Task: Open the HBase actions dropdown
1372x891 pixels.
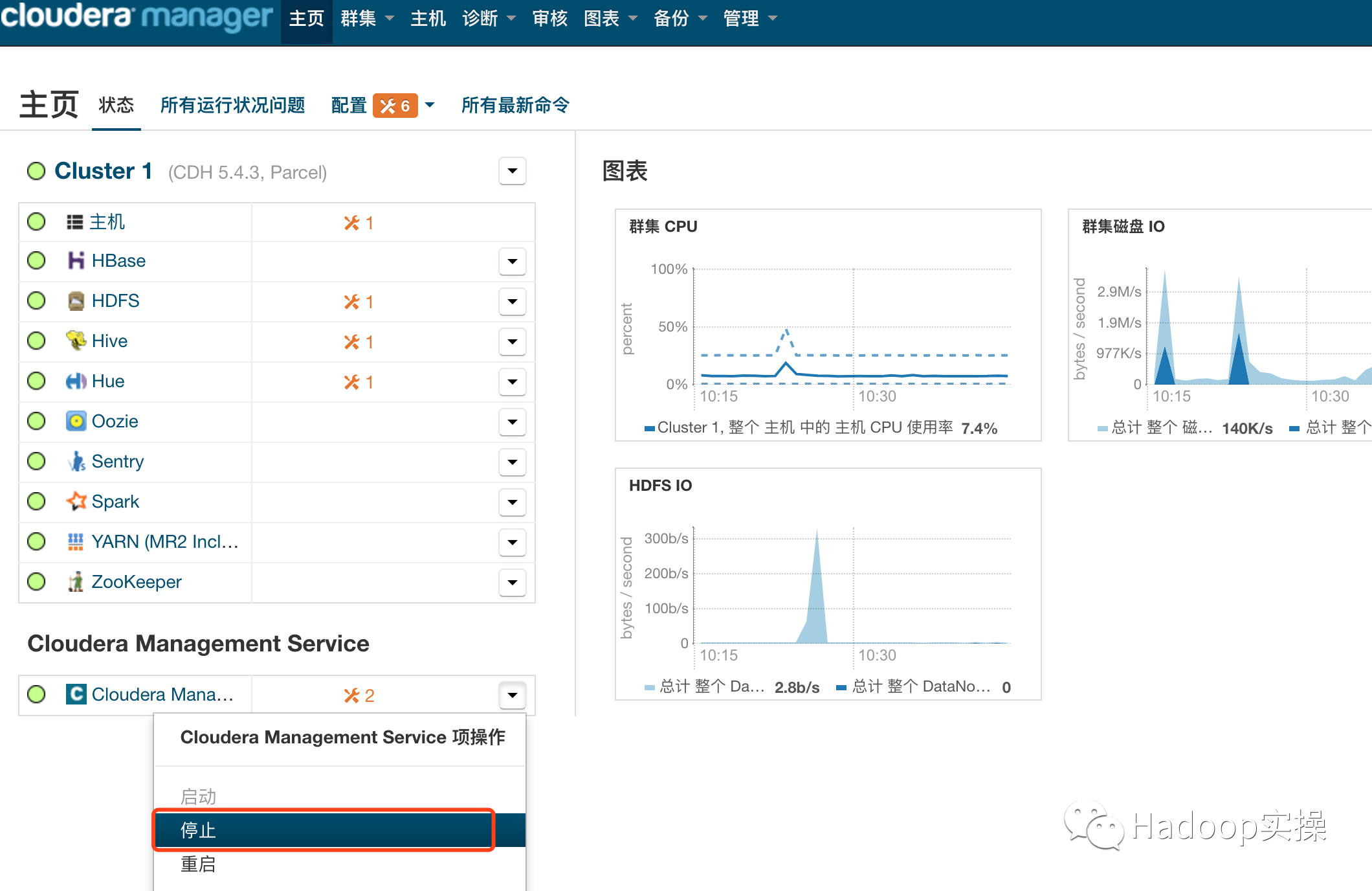Action: coord(513,262)
